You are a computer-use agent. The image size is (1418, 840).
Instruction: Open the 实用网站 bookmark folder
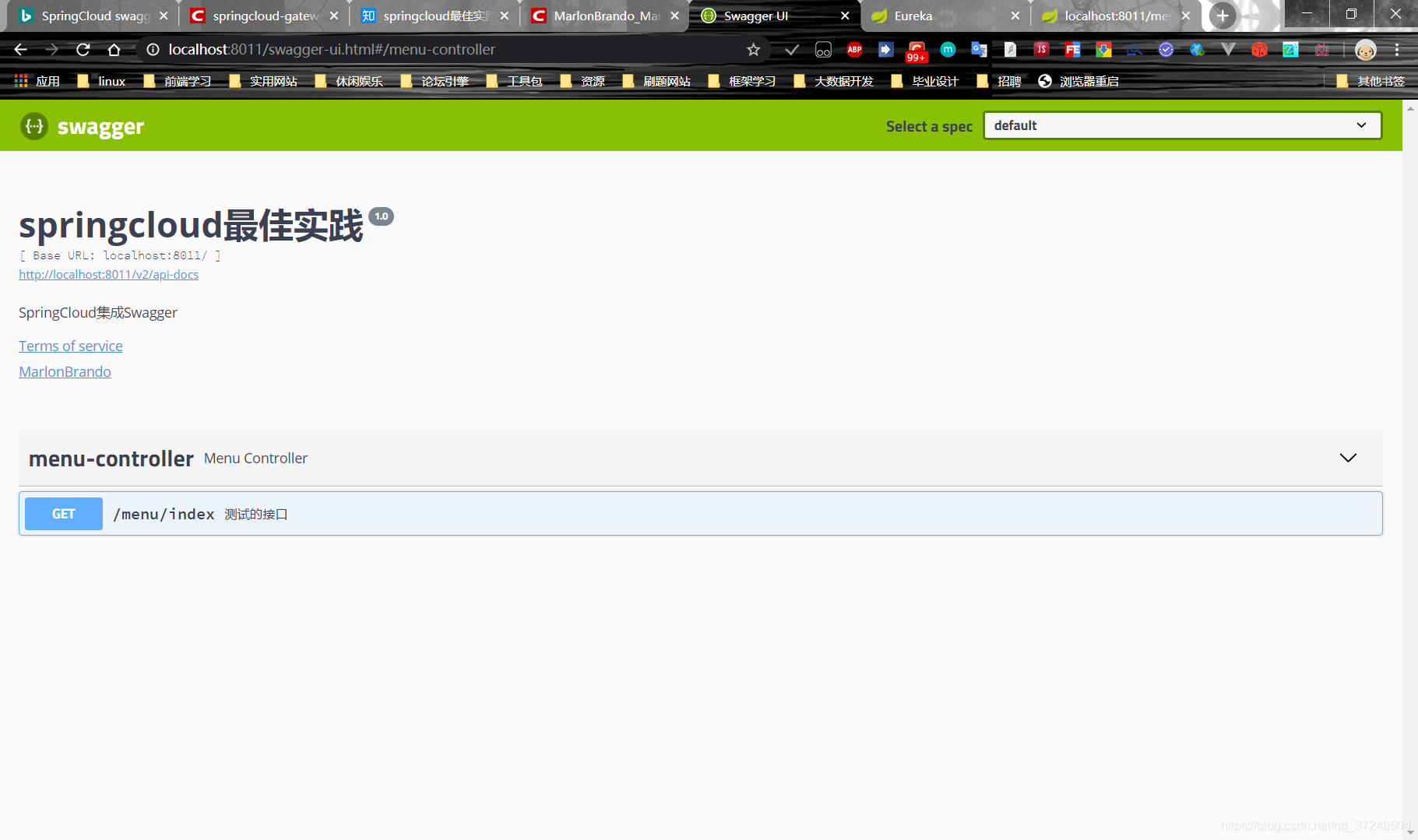tap(263, 81)
